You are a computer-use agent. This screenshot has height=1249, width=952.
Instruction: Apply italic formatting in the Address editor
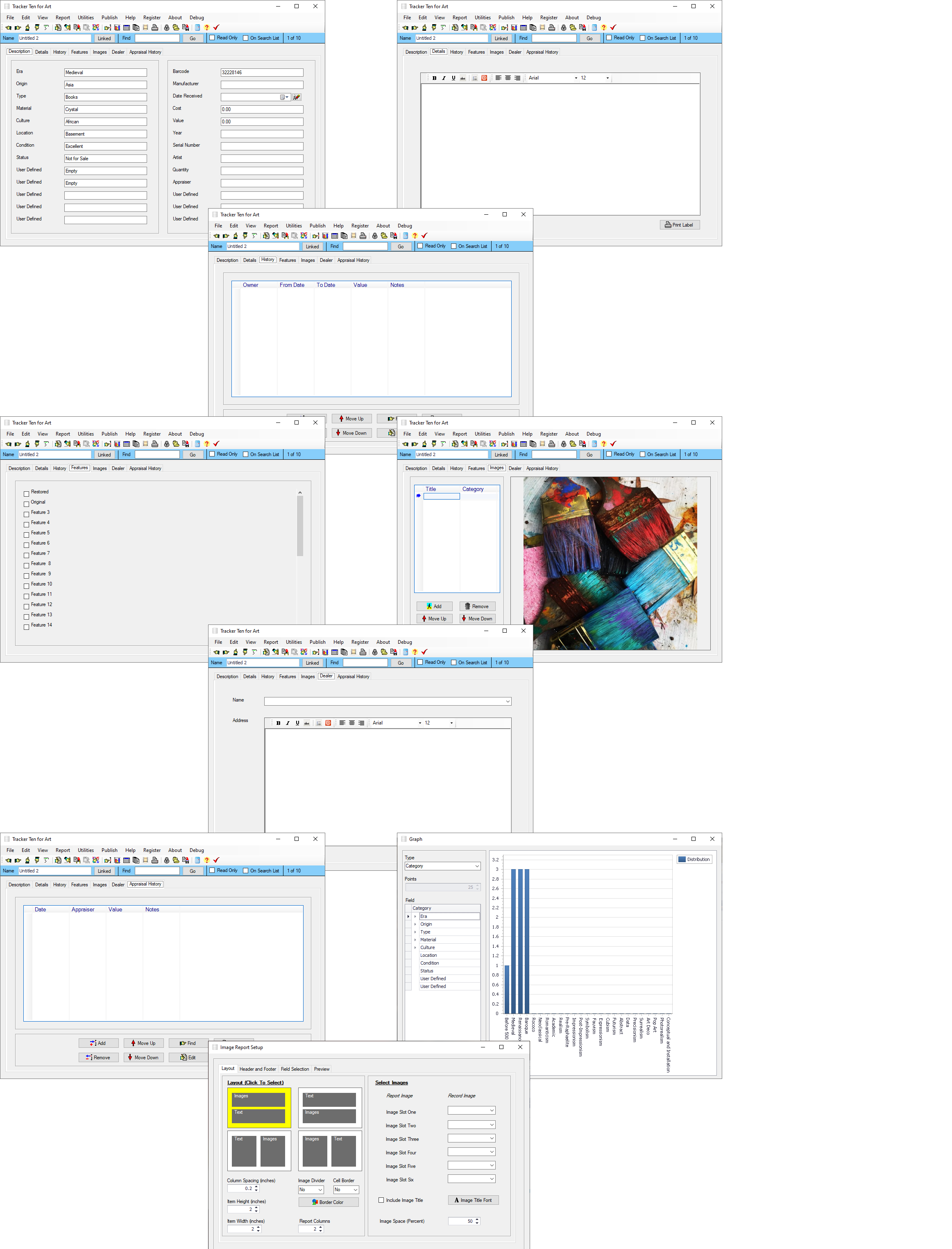coord(288,722)
